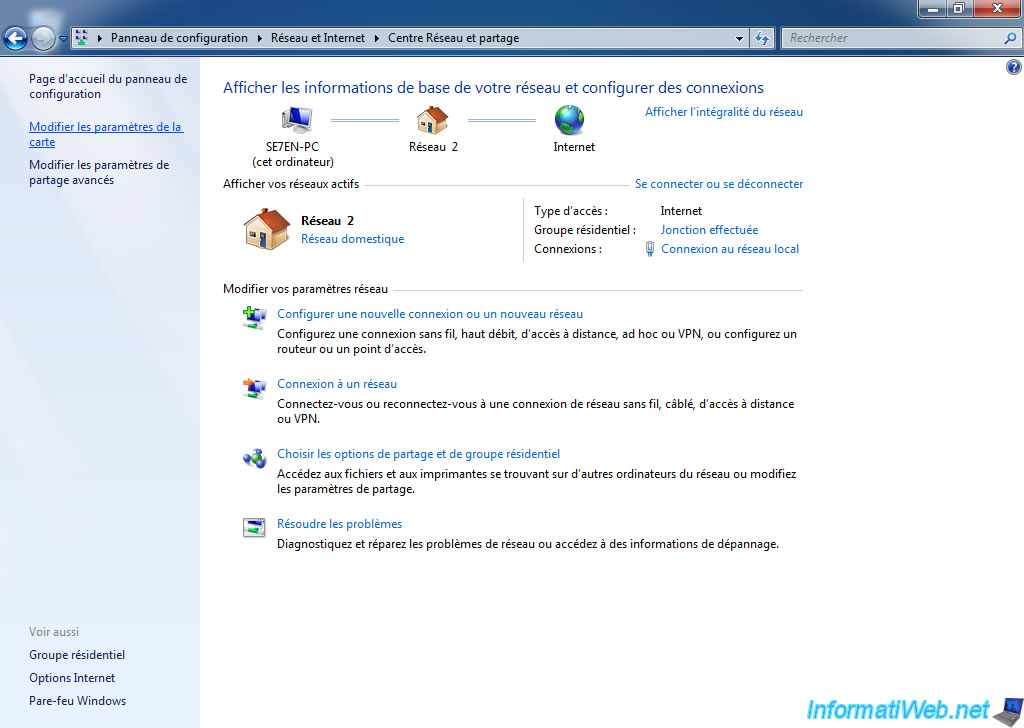The image size is (1024, 728).
Task: Close the window with the X
Action: [x=997, y=8]
